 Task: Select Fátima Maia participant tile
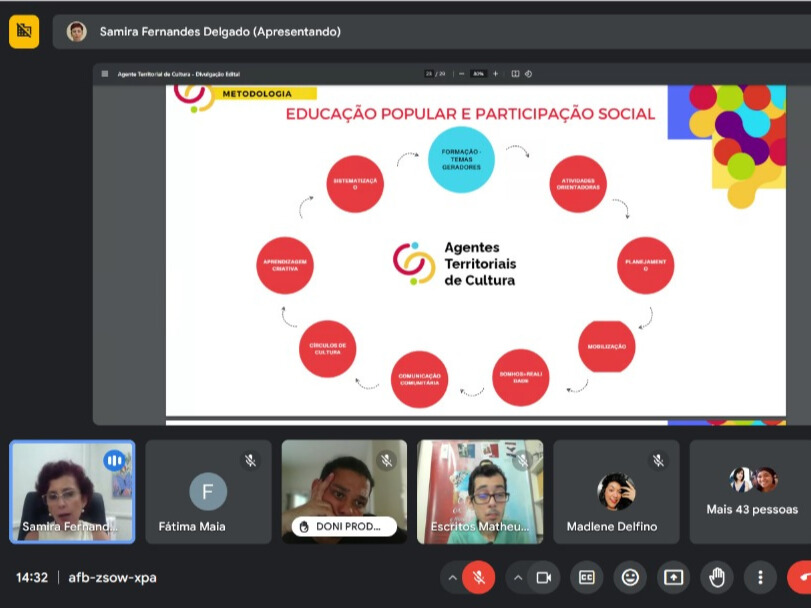pyautogui.click(x=208, y=492)
